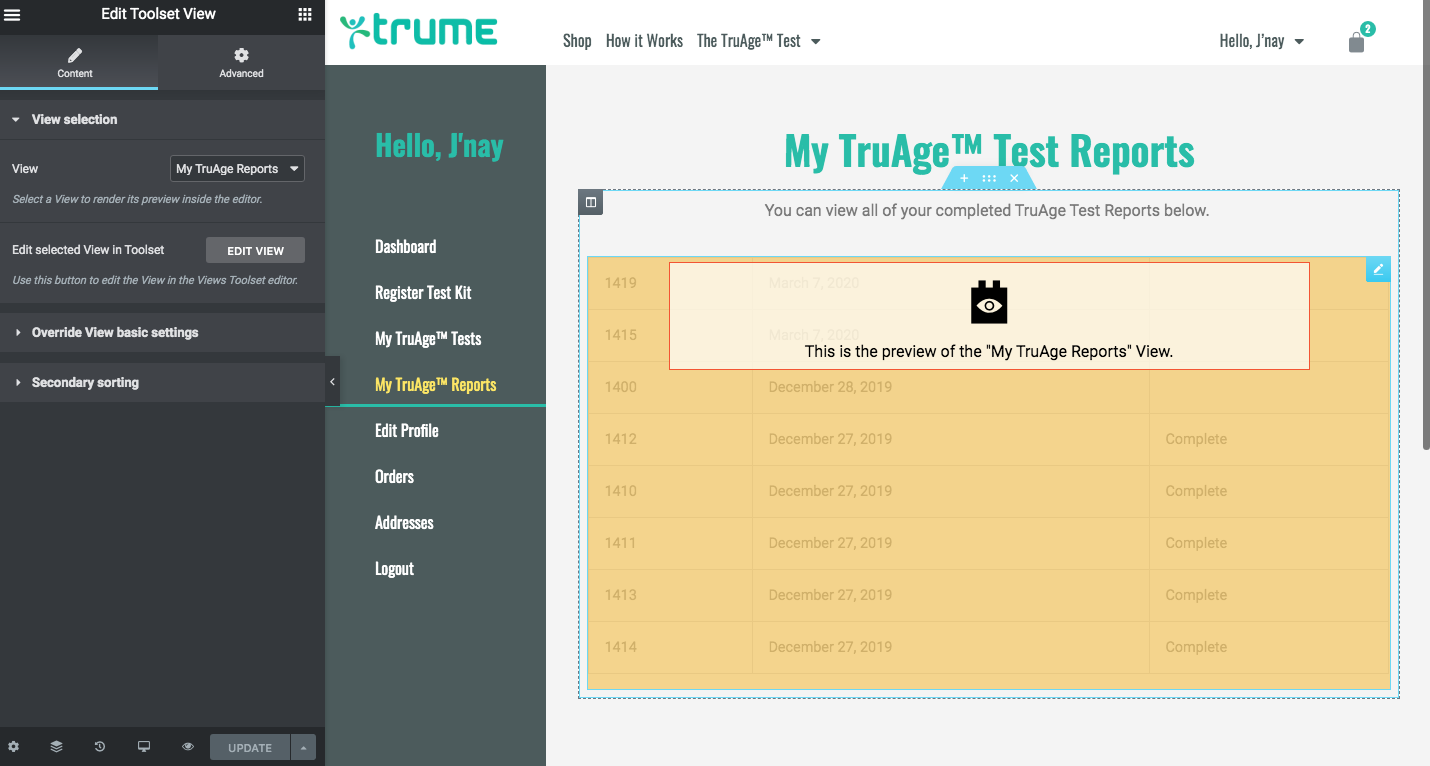1430x766 pixels.
Task: Open the Navigator layers icon
Action: click(x=56, y=747)
